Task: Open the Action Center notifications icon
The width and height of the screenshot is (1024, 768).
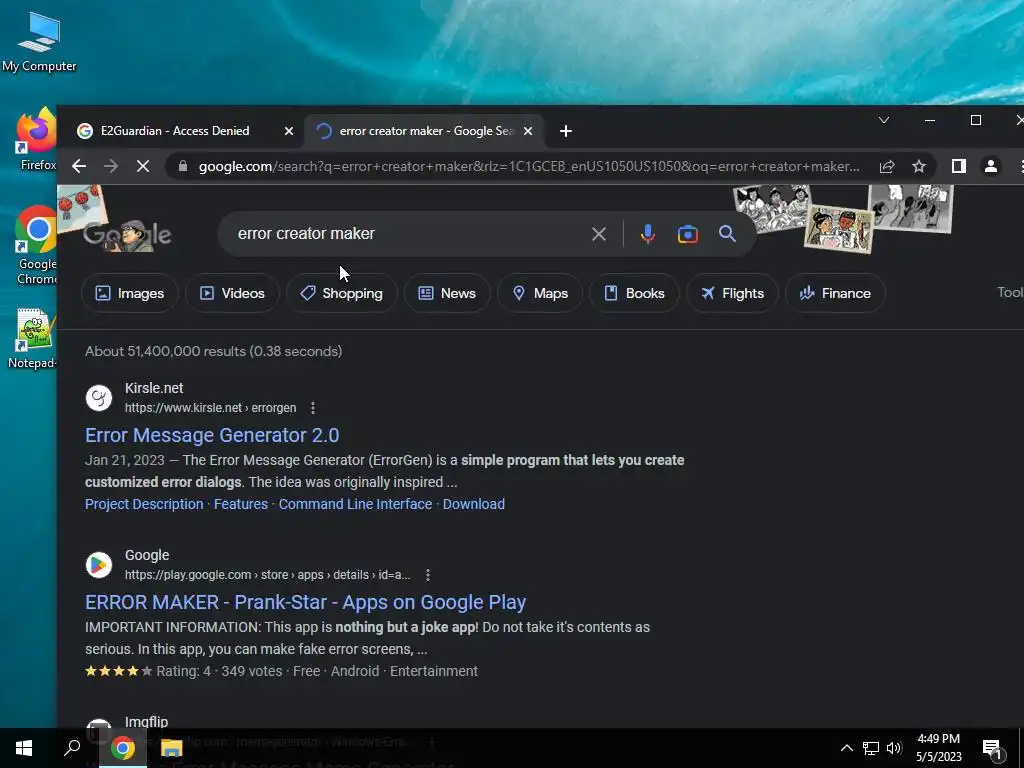Action: (x=993, y=750)
